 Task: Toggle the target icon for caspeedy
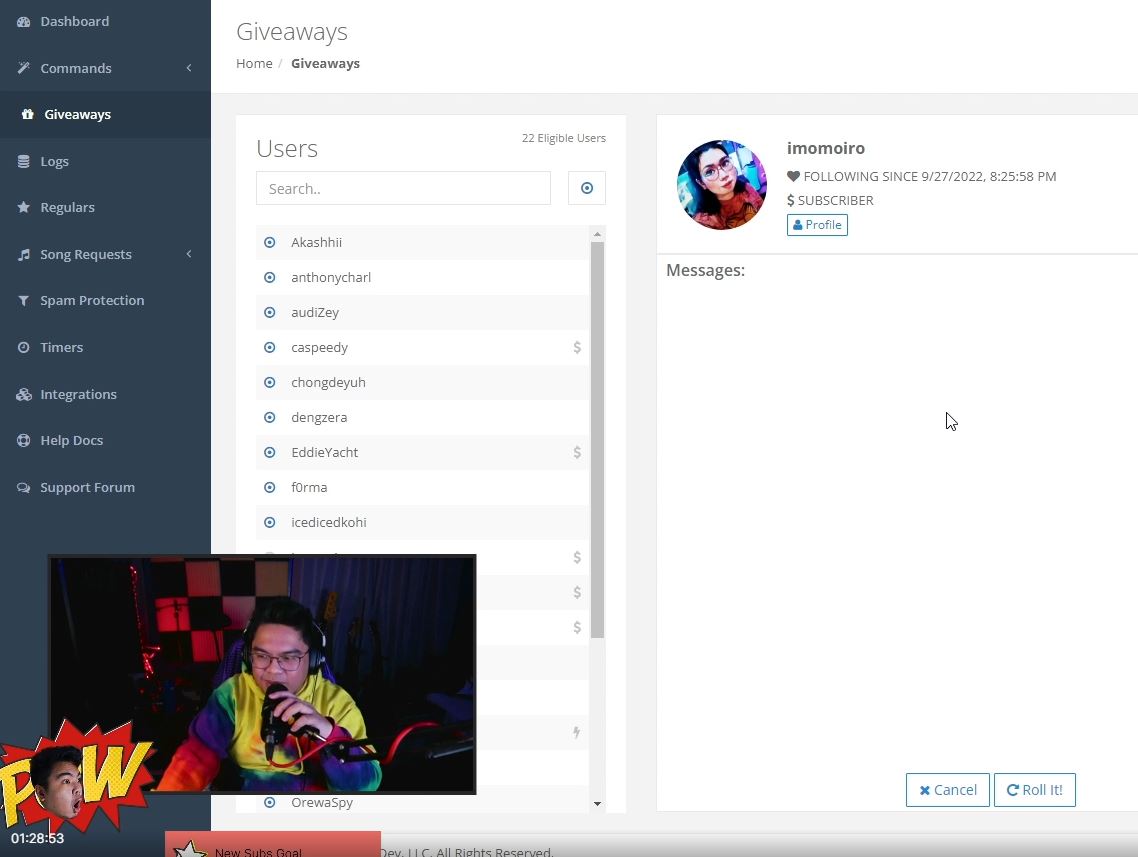[x=270, y=348]
